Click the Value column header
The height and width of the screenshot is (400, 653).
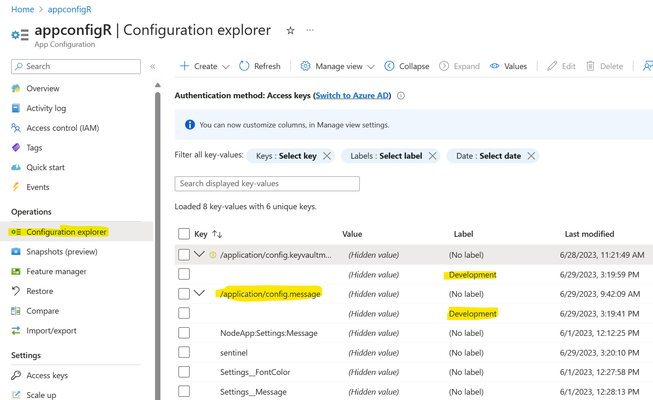352,234
